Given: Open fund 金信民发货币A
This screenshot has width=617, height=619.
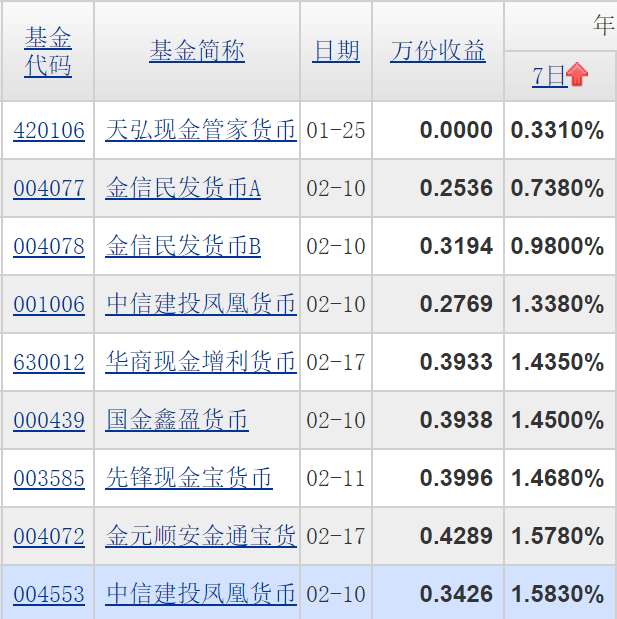Looking at the screenshot, I should tap(183, 188).
